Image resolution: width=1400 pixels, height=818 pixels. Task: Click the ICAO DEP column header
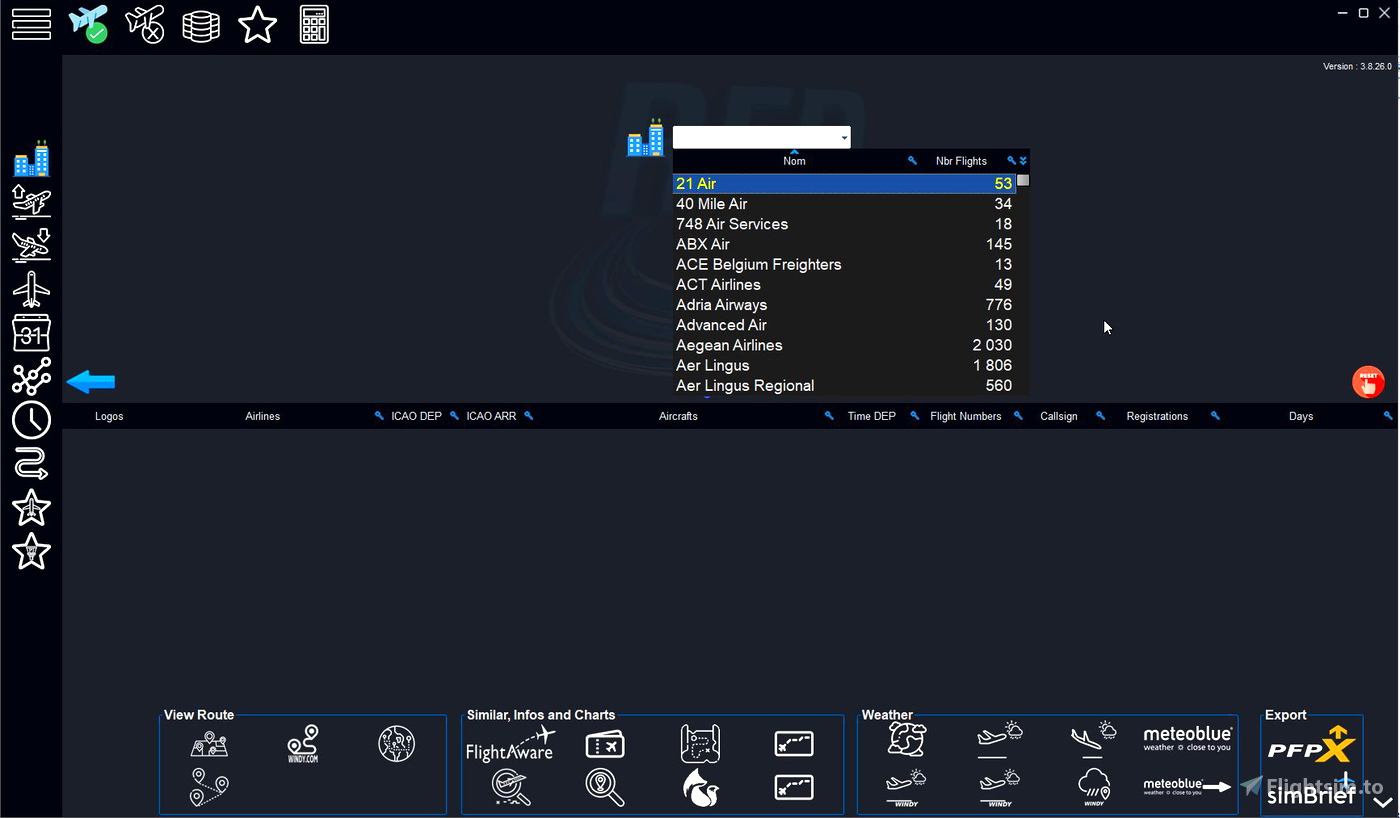tap(416, 416)
